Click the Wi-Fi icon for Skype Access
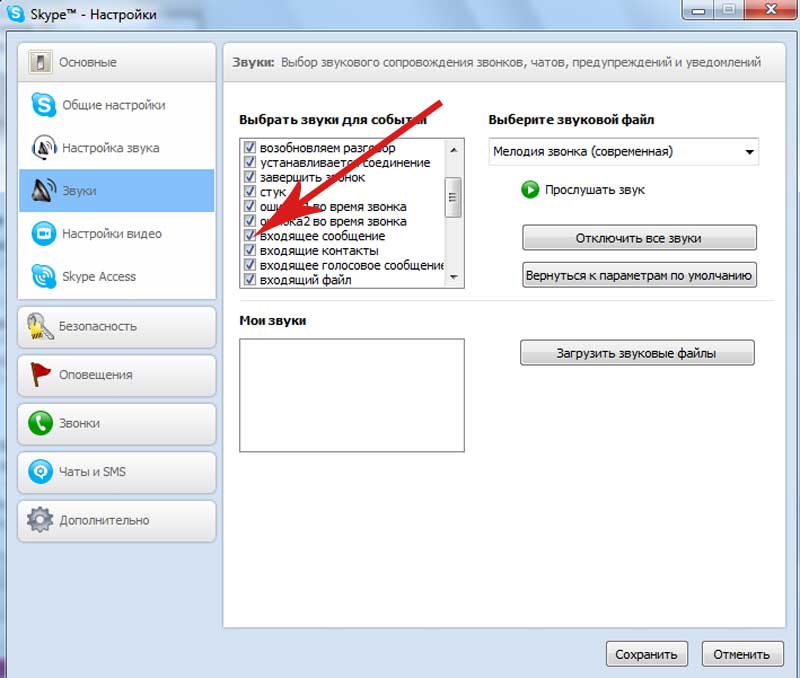 click(43, 276)
